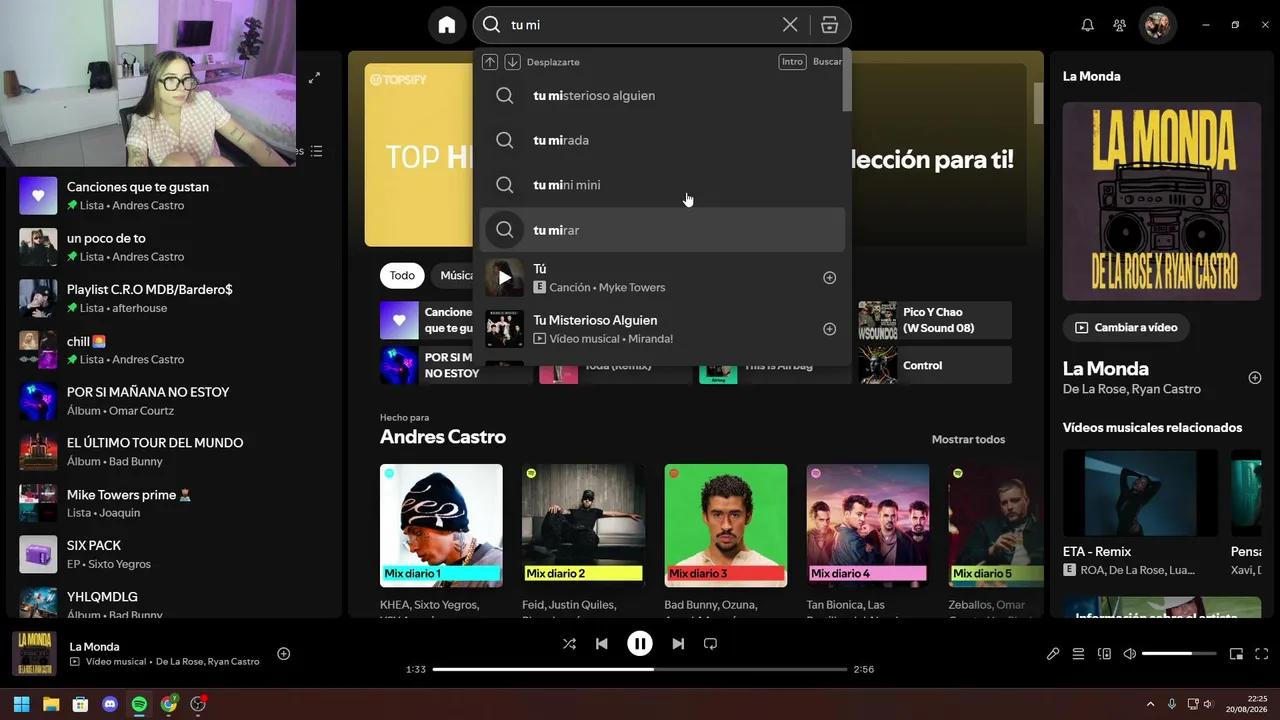1280x720 pixels.
Task: Choose suggestion 'tu mirada'
Action: [x=662, y=140]
